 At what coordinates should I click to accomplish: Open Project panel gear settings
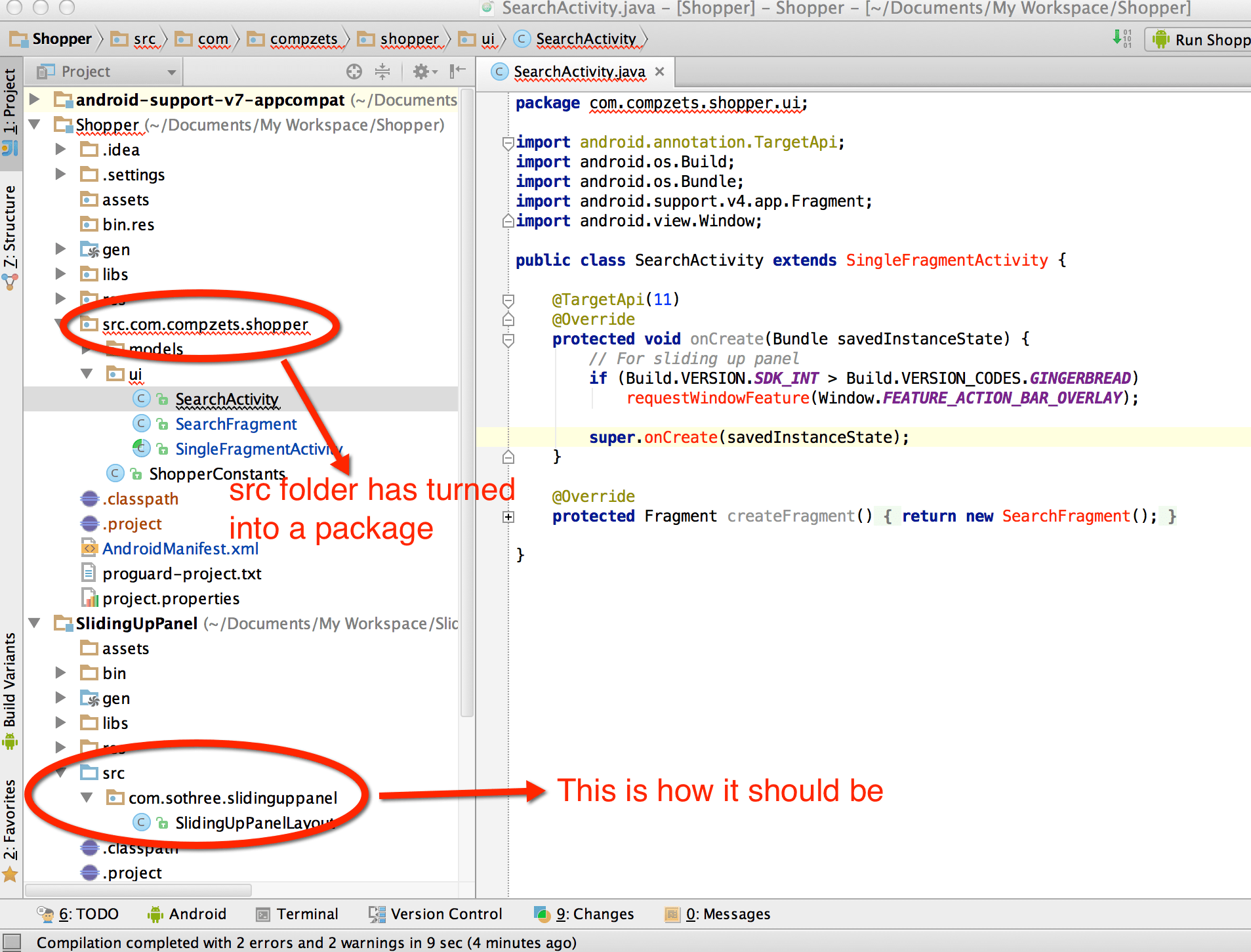[x=424, y=72]
